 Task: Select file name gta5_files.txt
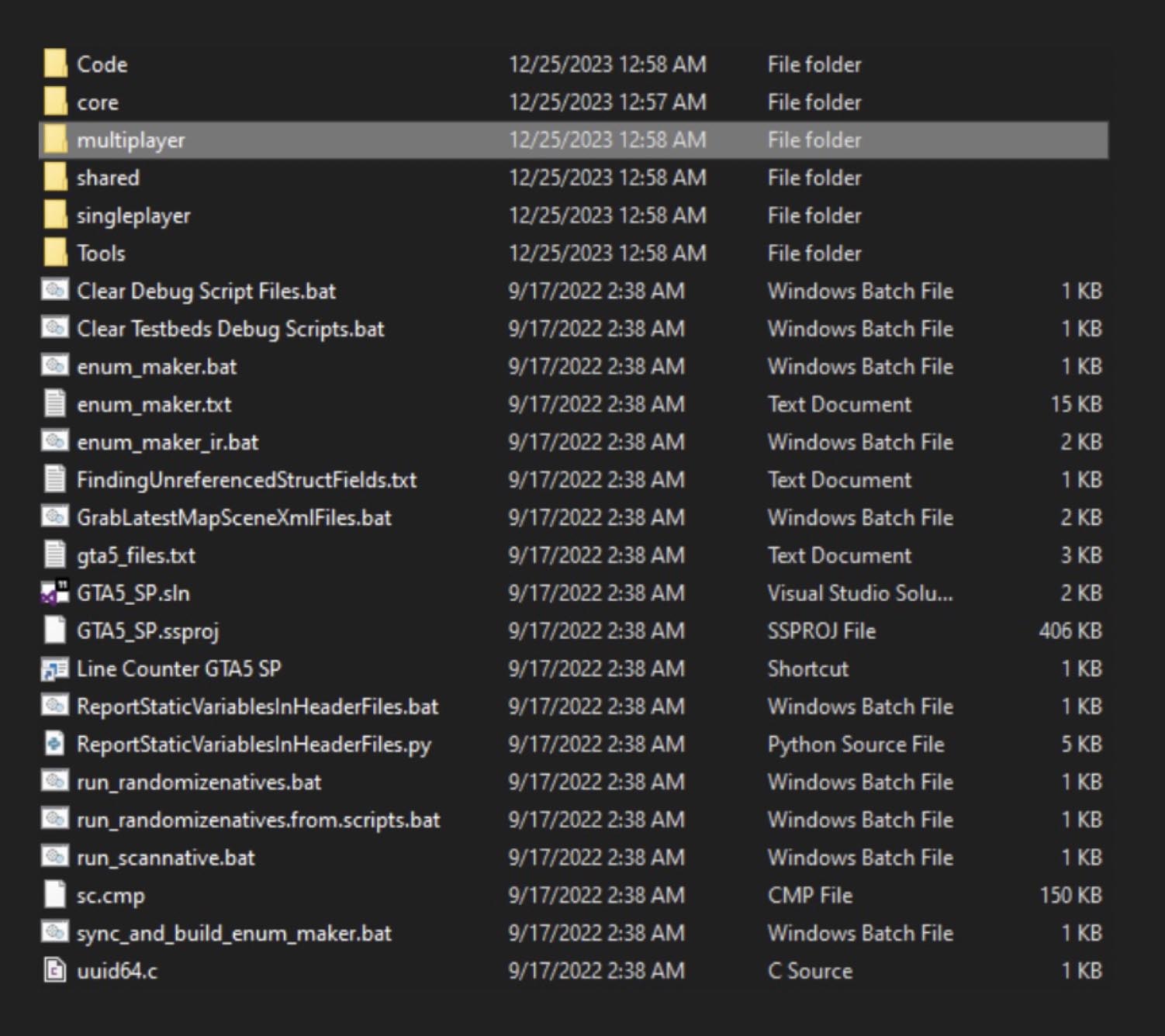137,555
